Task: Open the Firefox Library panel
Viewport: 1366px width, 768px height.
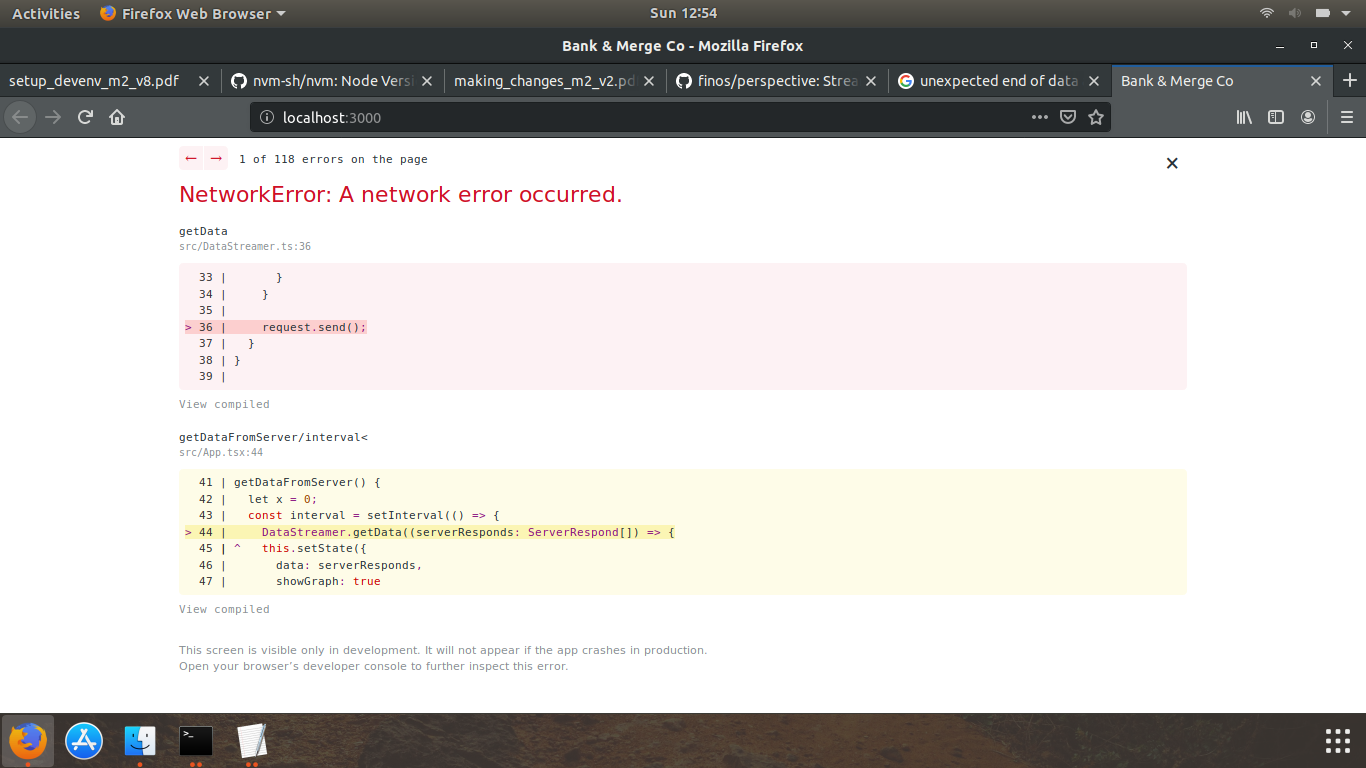Action: point(1244,117)
